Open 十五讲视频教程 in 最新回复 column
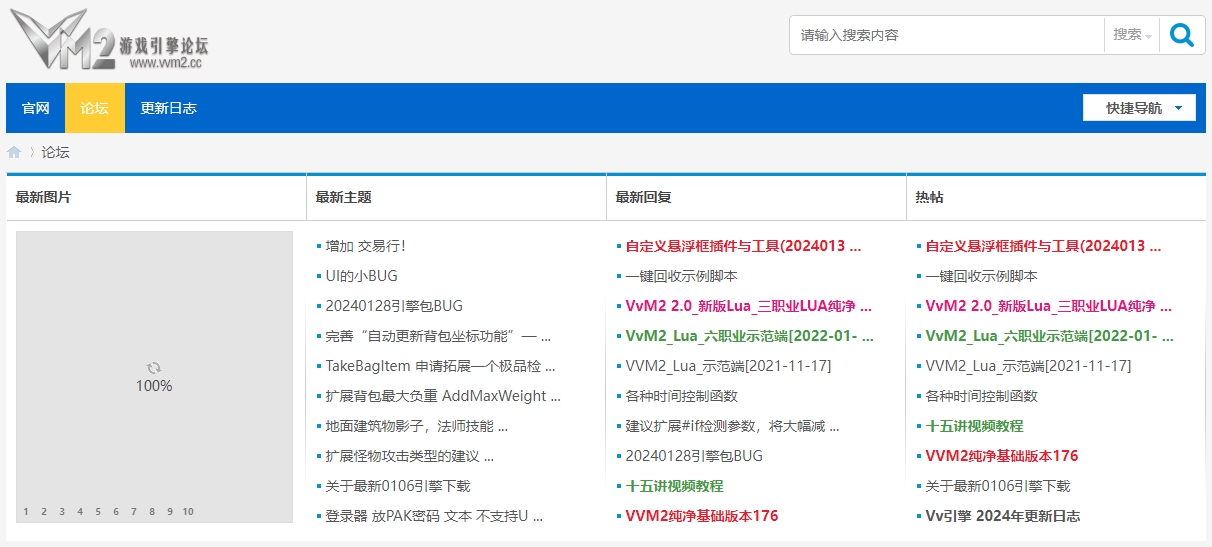1212x547 pixels. (x=674, y=486)
